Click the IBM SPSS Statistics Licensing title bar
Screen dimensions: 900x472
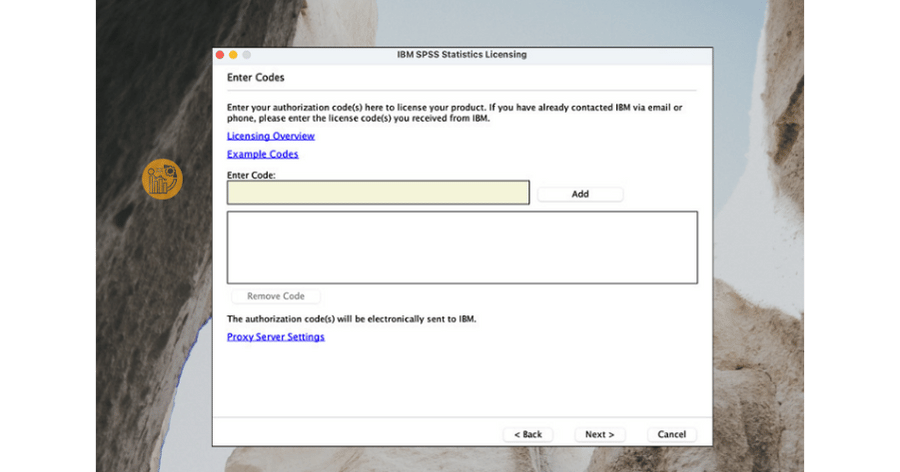pyautogui.click(x=461, y=55)
